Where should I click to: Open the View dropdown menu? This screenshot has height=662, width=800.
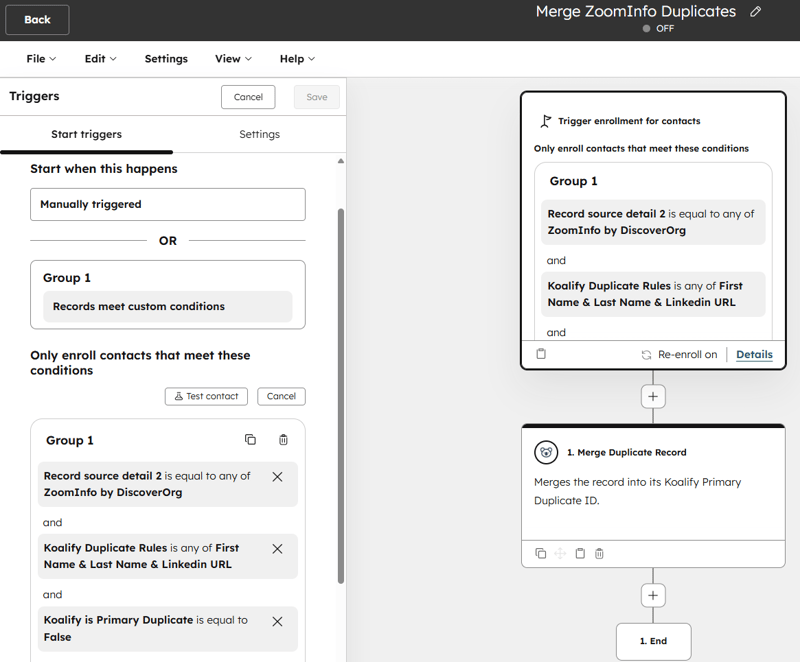pyautogui.click(x=231, y=58)
